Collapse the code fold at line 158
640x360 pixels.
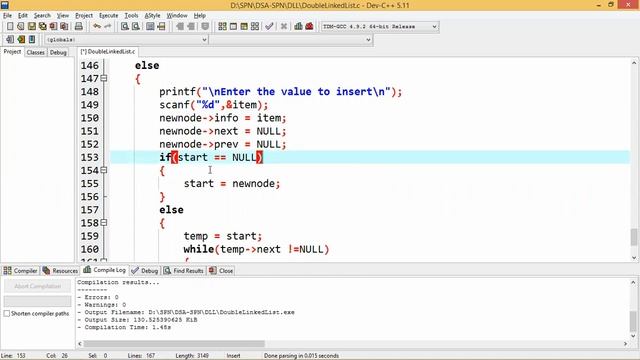pos(104,222)
